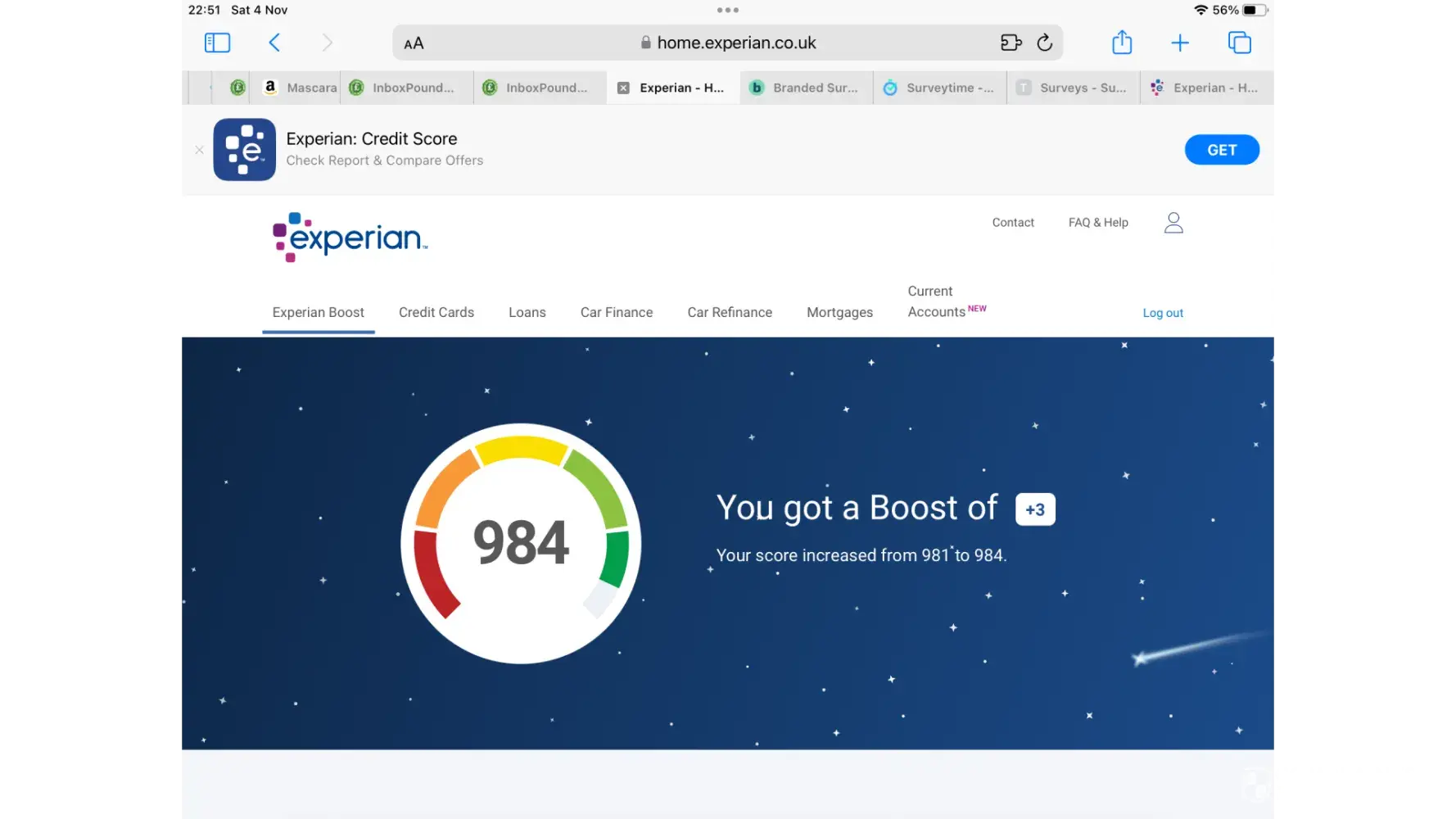Viewport: 1456px width, 819px height.
Task: Select the Mortgages navigation item
Action: click(x=839, y=312)
